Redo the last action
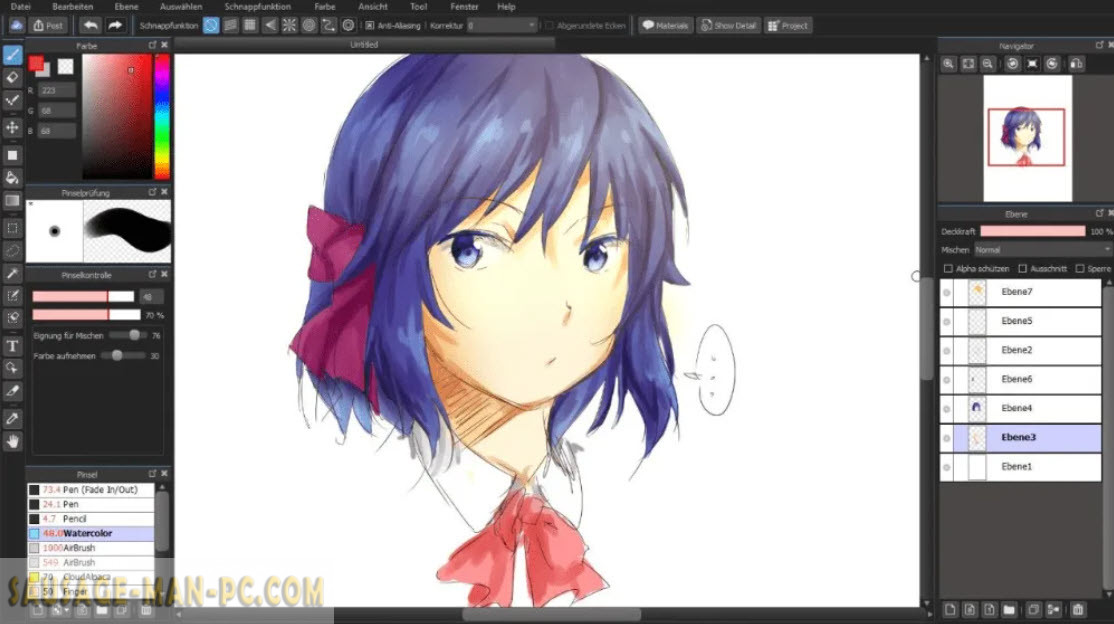Image resolution: width=1114 pixels, height=624 pixels. pyautogui.click(x=114, y=26)
